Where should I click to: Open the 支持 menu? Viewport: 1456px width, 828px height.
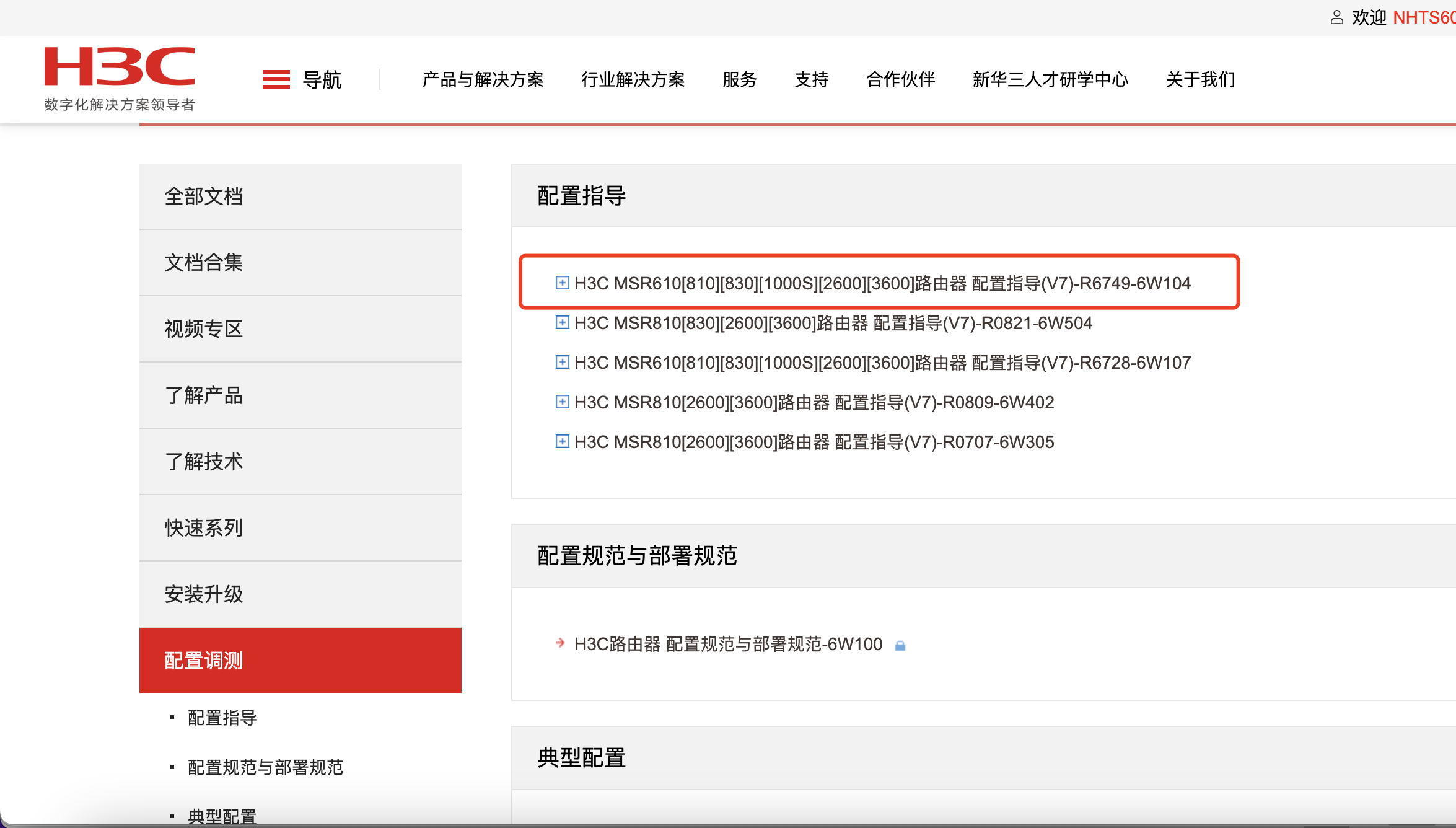click(x=811, y=79)
